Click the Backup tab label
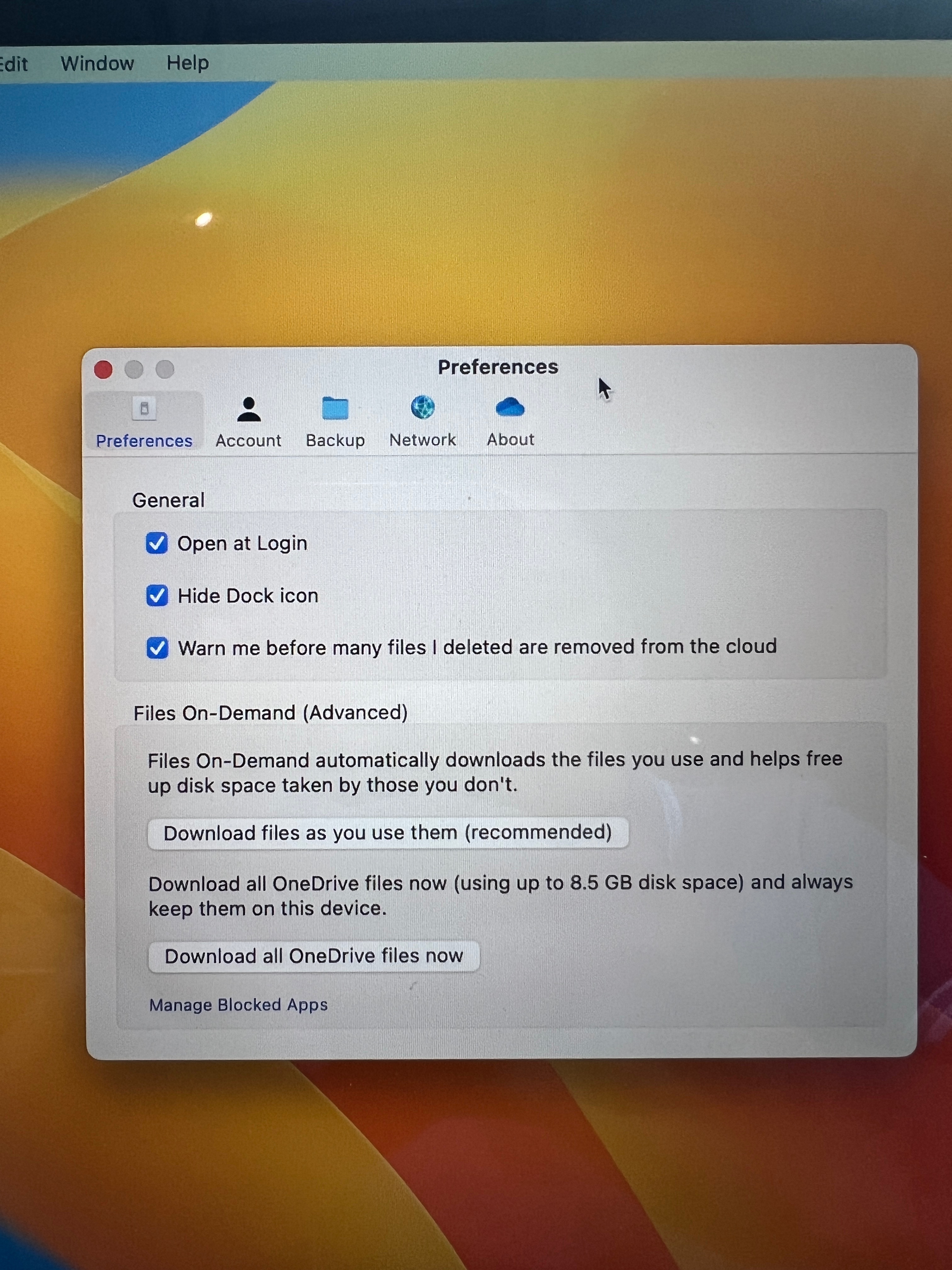The image size is (952, 1270). [x=335, y=440]
